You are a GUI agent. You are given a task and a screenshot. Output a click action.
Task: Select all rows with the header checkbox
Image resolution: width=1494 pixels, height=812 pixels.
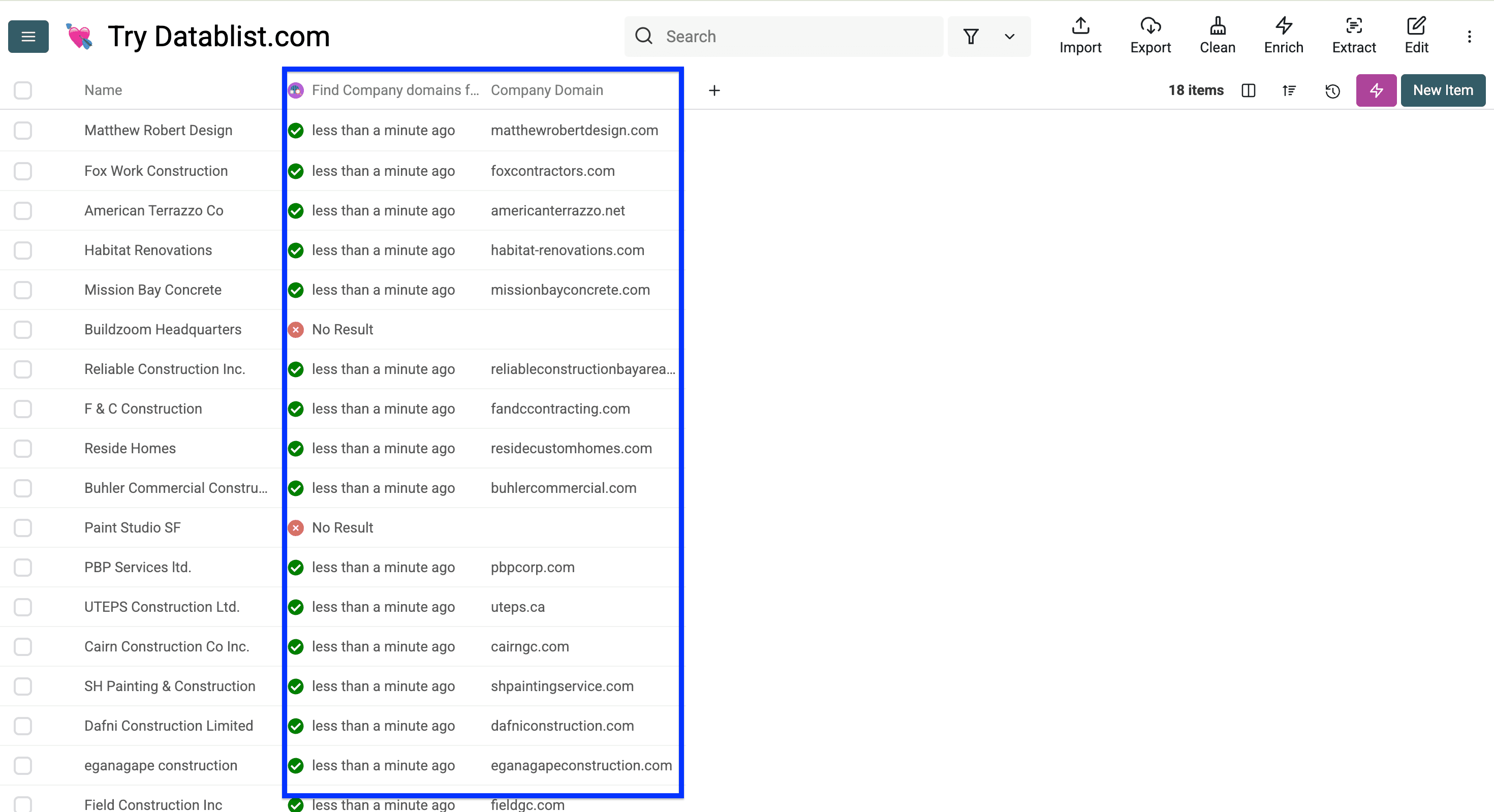pyautogui.click(x=23, y=90)
